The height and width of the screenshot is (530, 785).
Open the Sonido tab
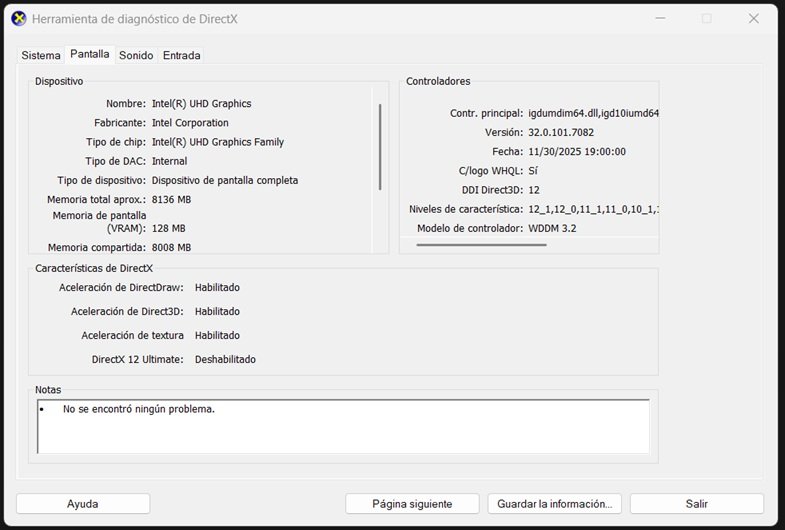(136, 55)
